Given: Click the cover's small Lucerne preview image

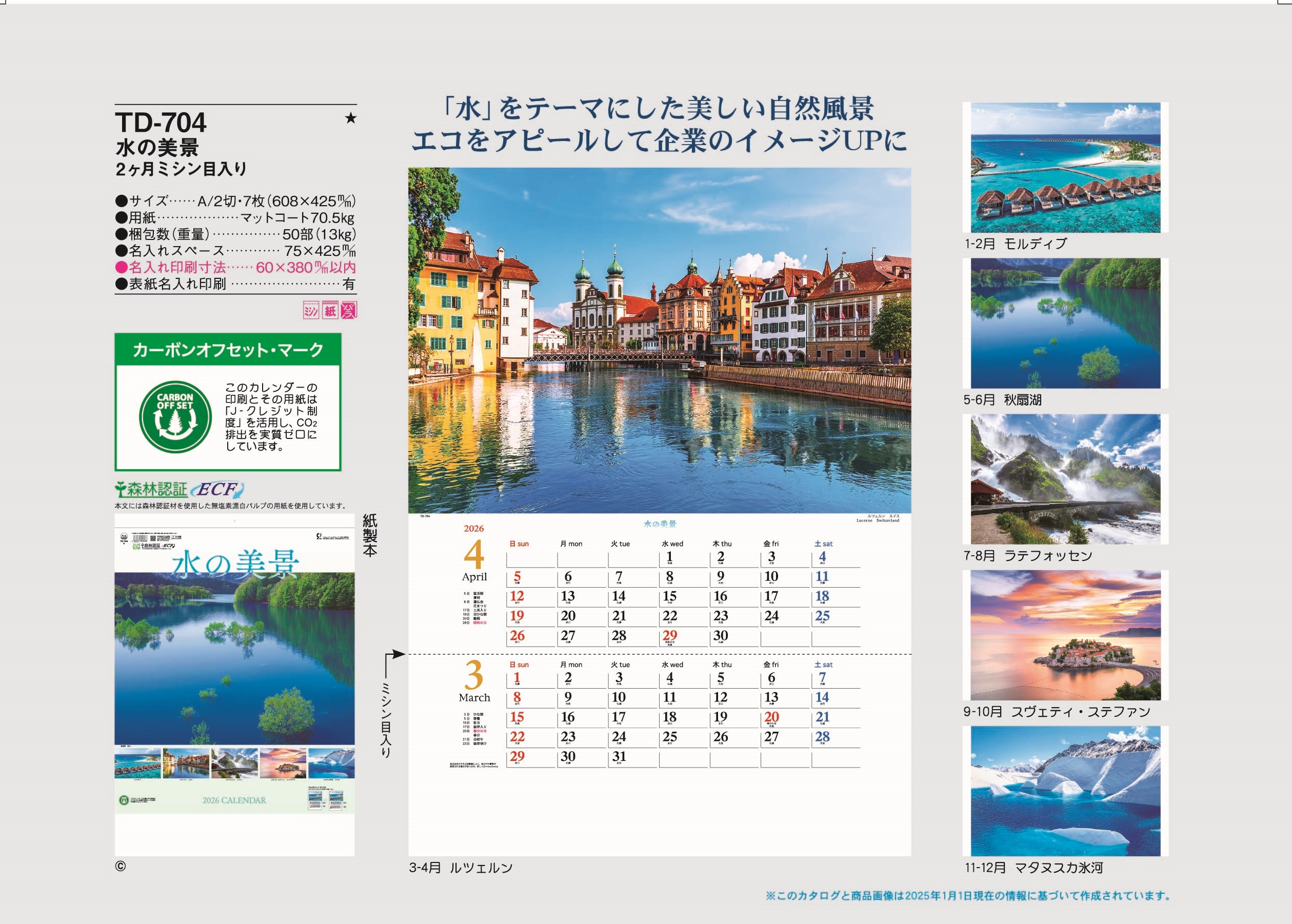Looking at the screenshot, I should tap(186, 764).
